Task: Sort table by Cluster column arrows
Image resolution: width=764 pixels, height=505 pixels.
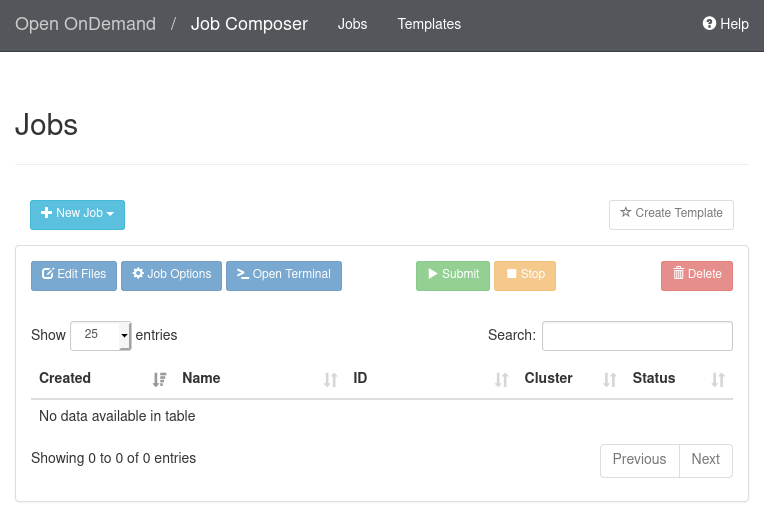Action: coord(609,379)
